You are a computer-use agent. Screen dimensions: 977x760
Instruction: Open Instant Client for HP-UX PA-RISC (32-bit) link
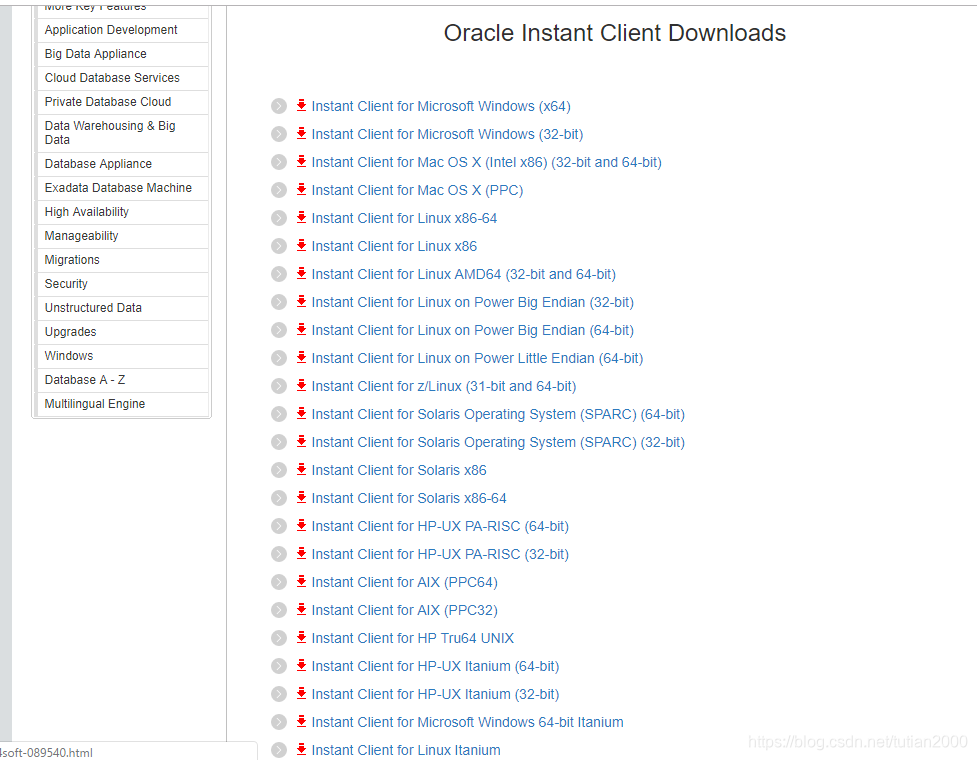tap(440, 555)
